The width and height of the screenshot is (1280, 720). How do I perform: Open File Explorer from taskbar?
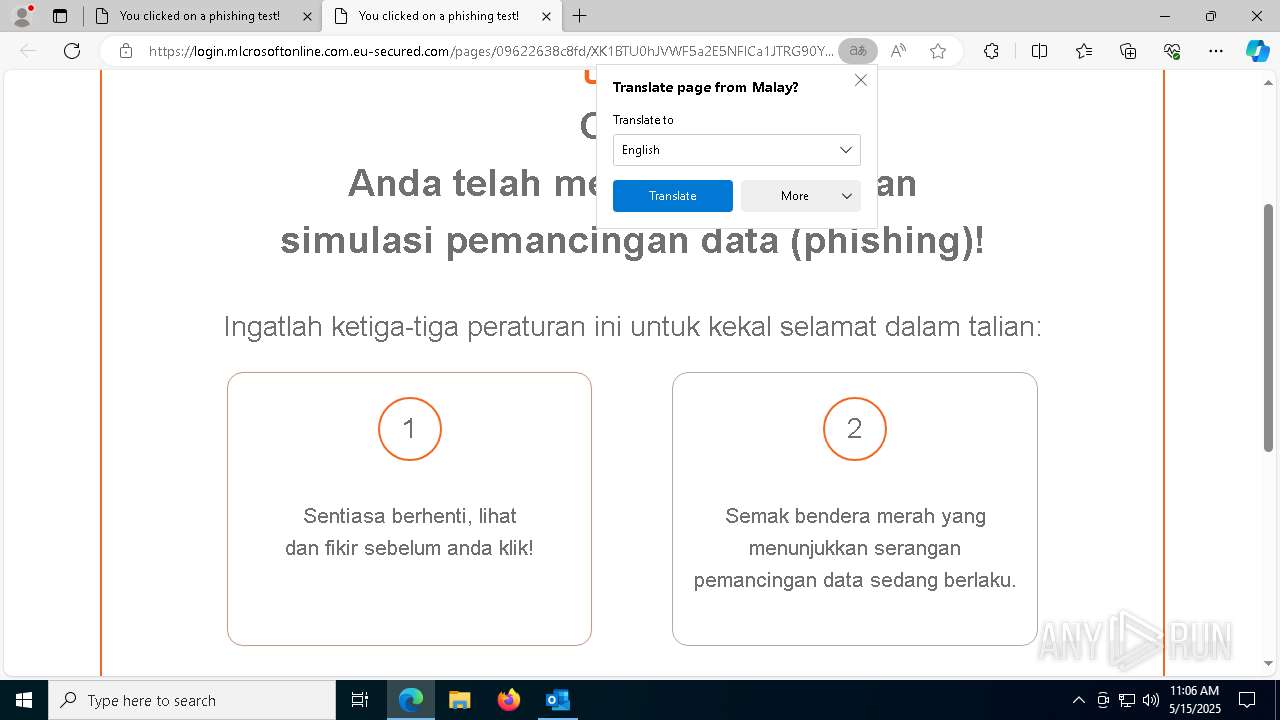pos(459,700)
